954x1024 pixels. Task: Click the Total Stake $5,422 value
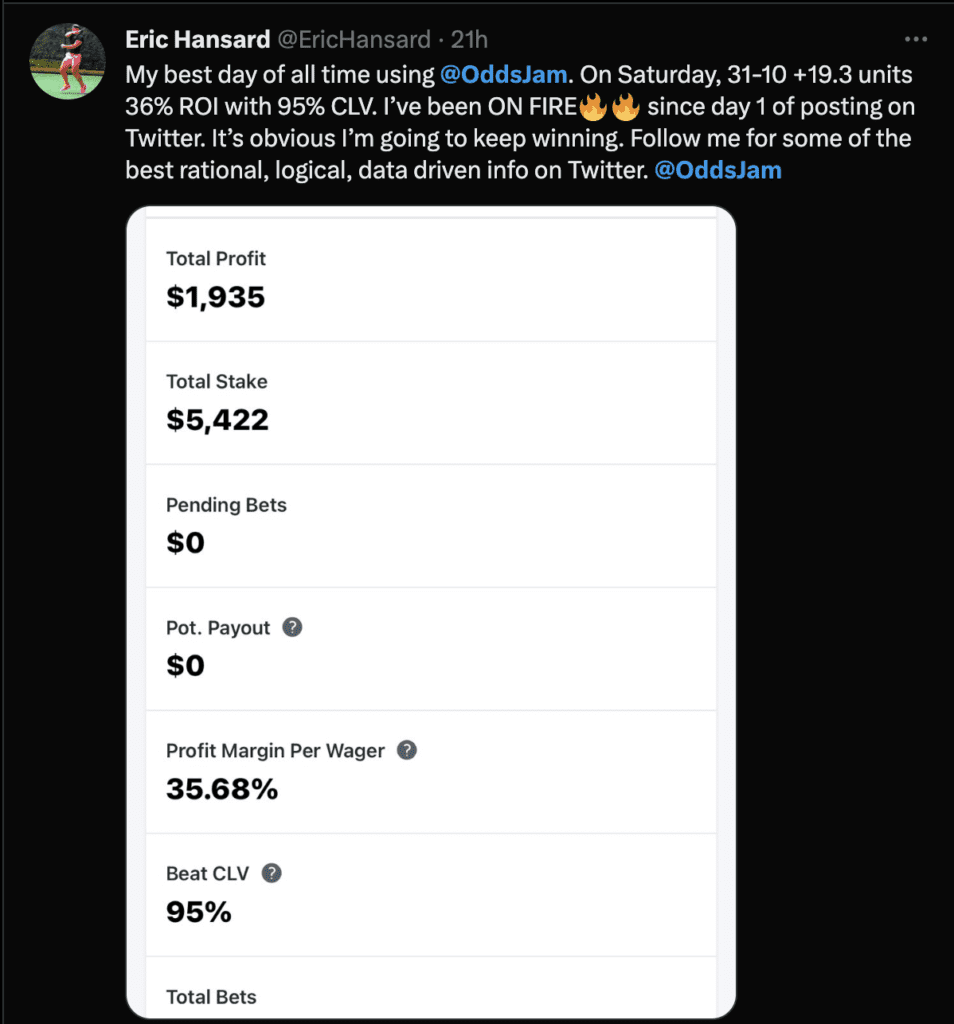point(217,420)
